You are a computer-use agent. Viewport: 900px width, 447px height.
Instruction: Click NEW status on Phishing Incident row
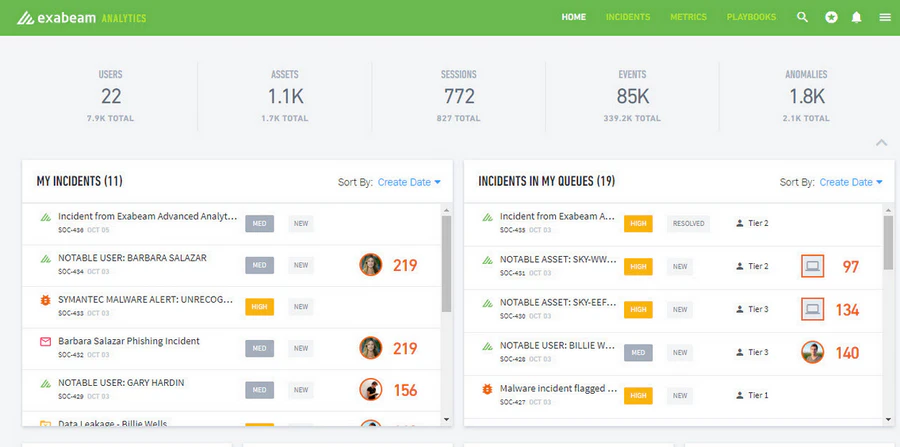301,348
